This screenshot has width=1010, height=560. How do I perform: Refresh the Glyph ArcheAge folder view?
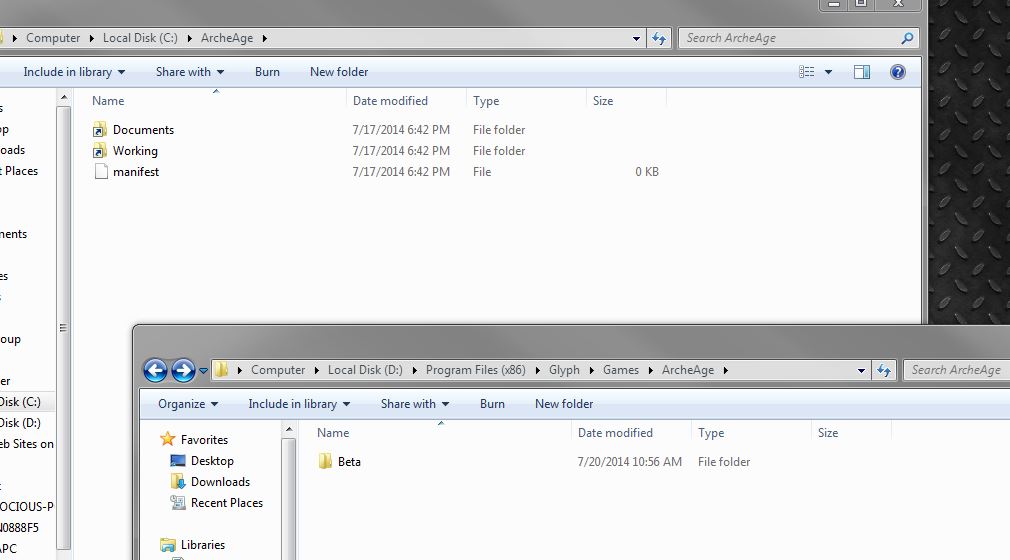point(884,370)
